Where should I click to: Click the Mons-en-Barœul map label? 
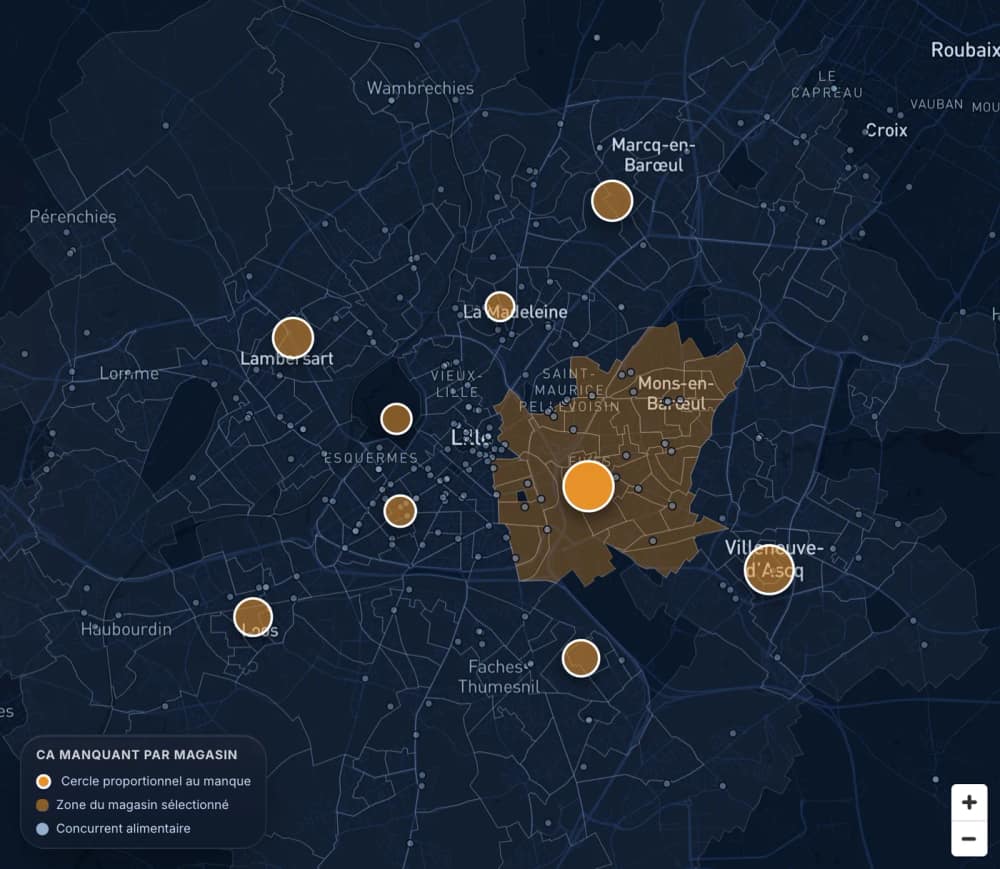pyautogui.click(x=675, y=393)
